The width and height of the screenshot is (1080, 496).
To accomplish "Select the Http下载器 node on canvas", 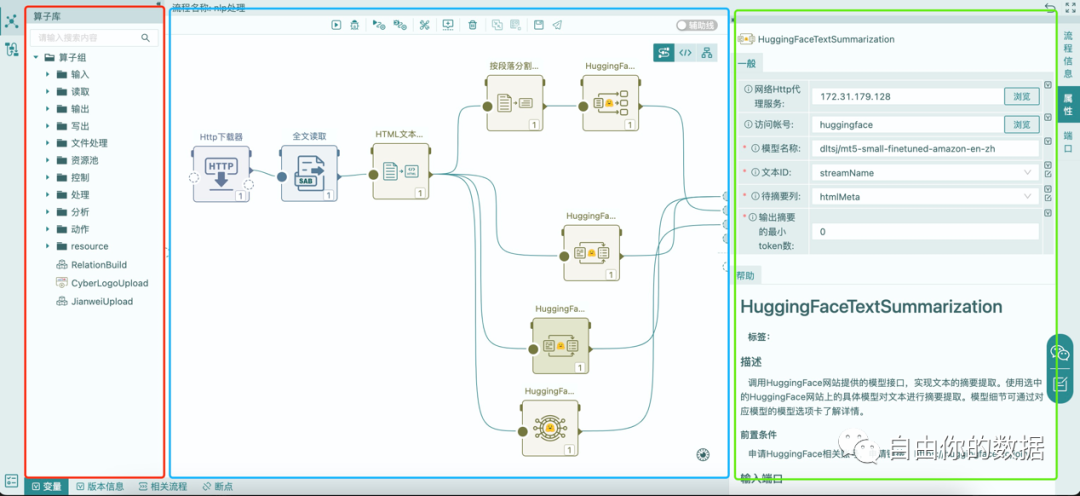I will pyautogui.click(x=221, y=174).
